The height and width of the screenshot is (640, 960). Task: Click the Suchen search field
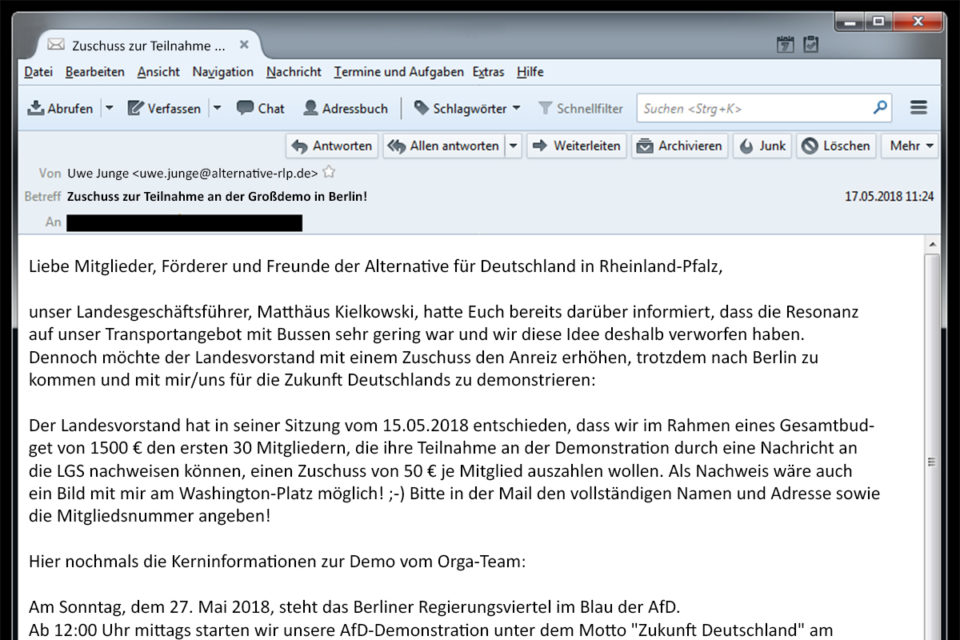[x=764, y=108]
